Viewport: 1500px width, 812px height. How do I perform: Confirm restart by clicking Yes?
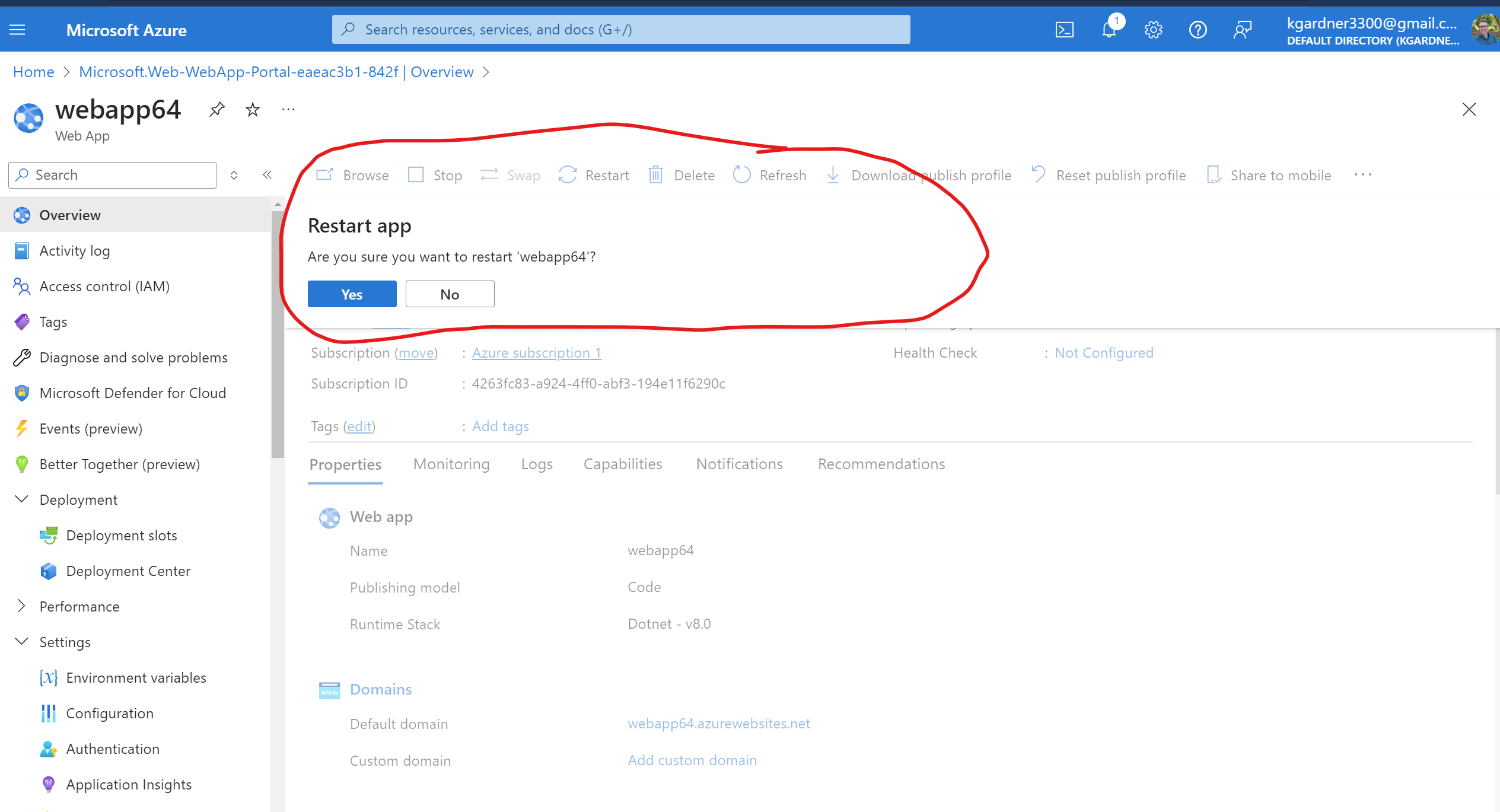click(352, 294)
